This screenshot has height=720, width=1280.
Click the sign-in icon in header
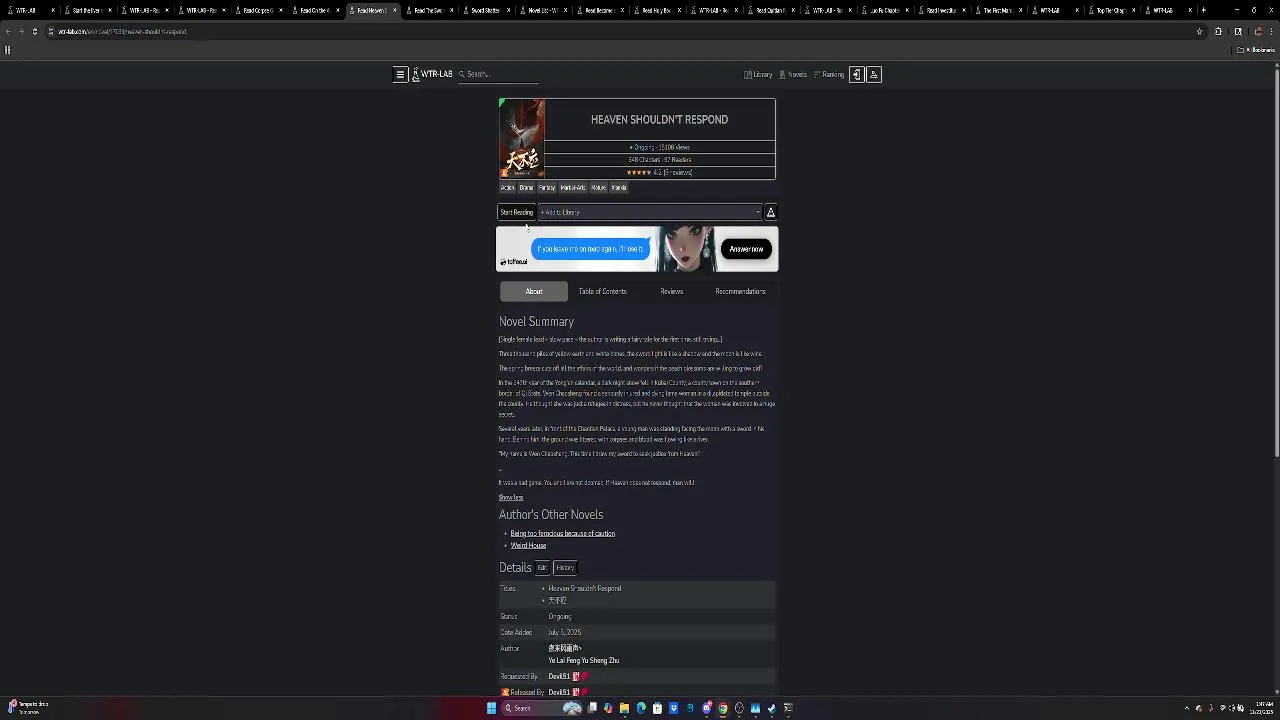[856, 74]
